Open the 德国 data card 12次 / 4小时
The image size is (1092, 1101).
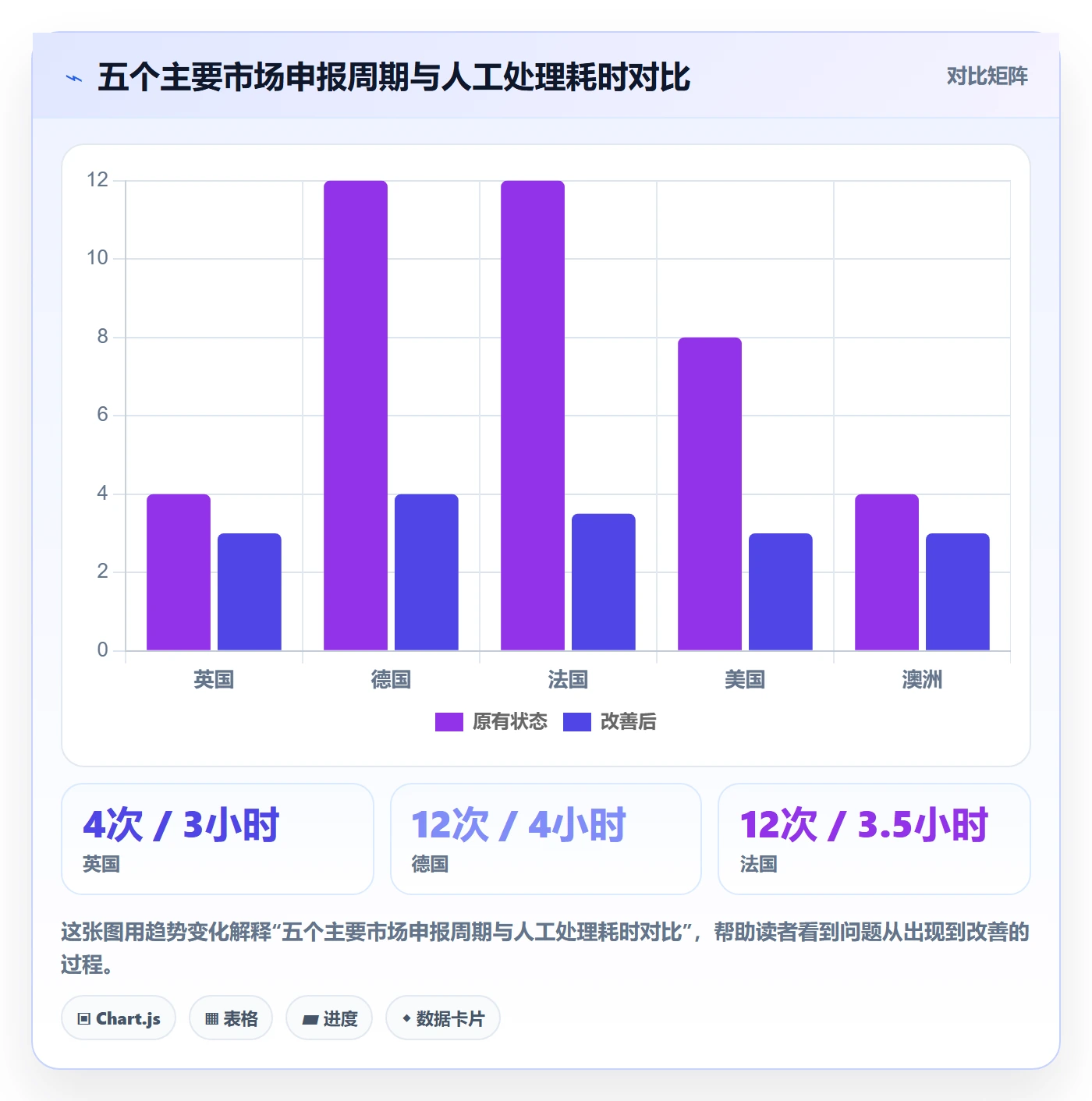tap(546, 839)
